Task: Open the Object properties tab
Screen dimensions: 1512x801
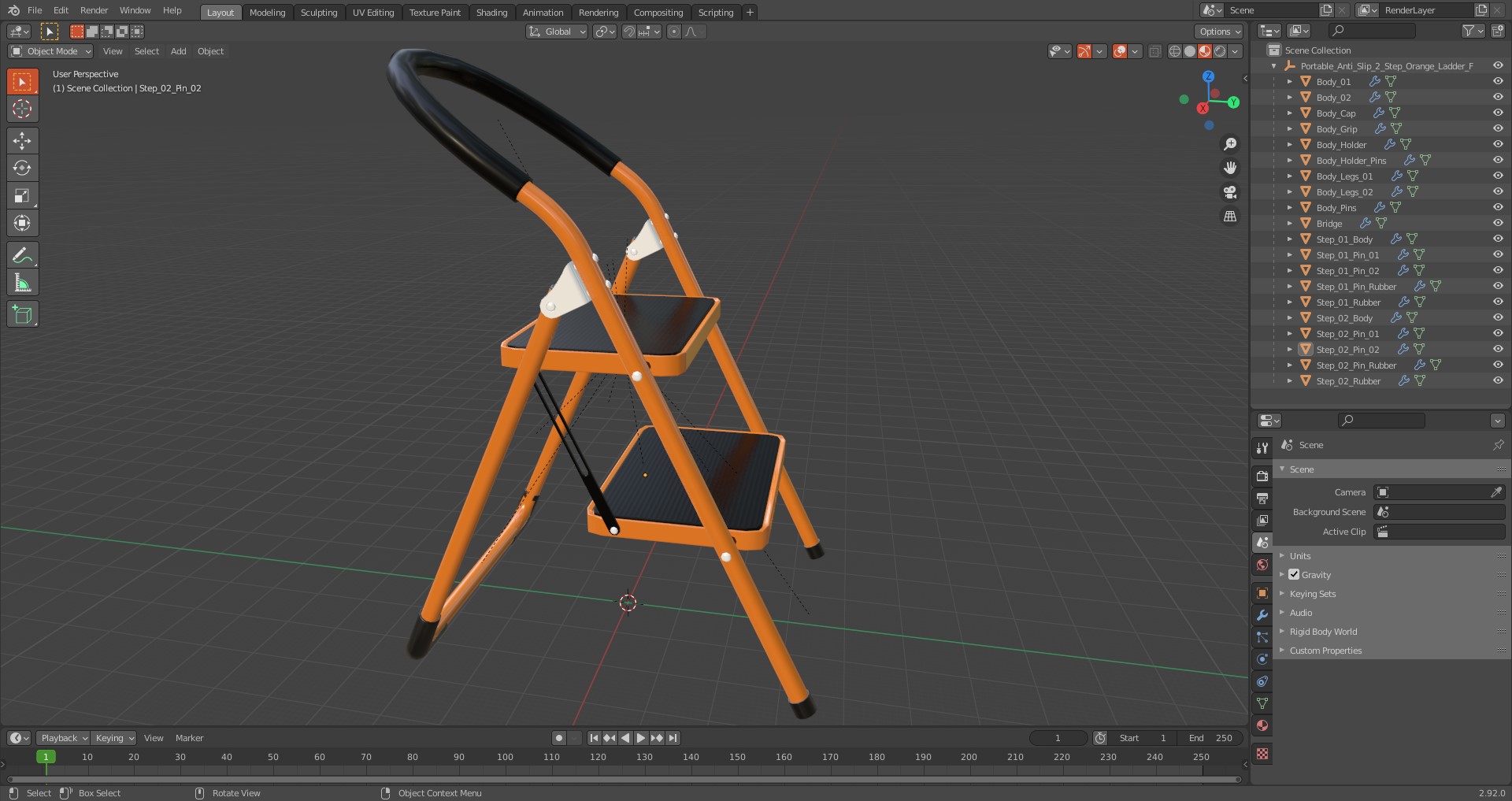Action: (1262, 593)
